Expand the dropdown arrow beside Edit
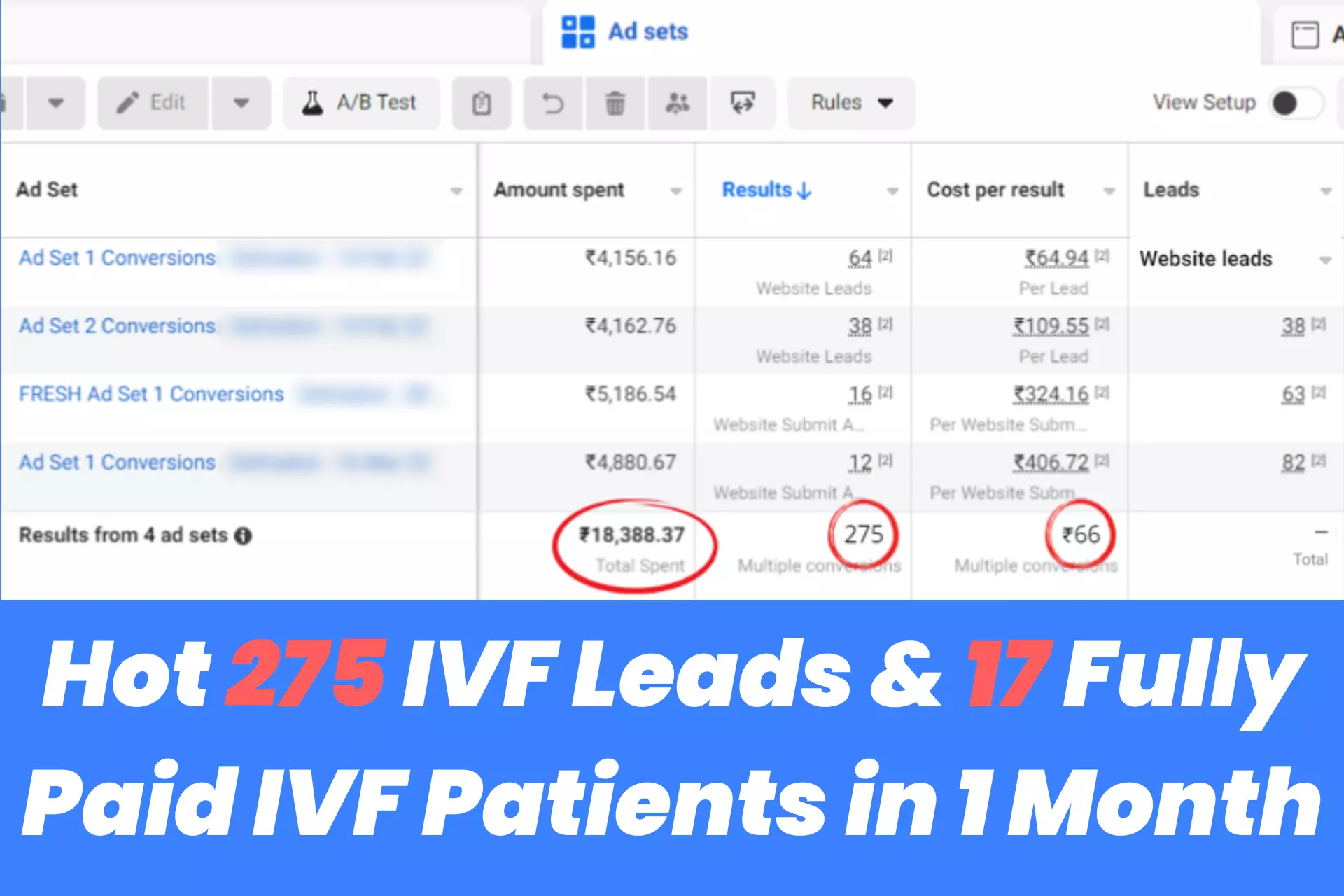 [x=241, y=104]
